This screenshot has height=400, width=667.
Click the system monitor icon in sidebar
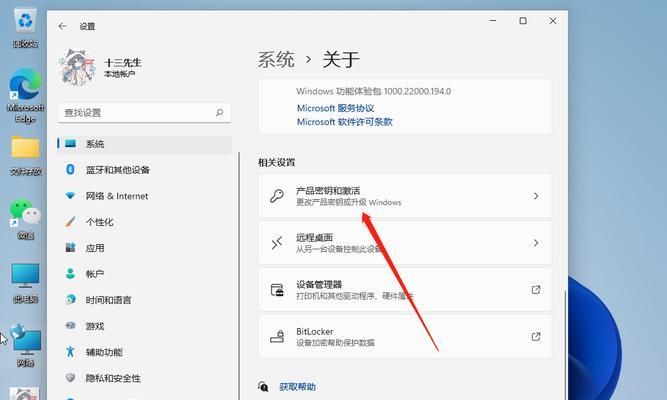click(x=70, y=143)
